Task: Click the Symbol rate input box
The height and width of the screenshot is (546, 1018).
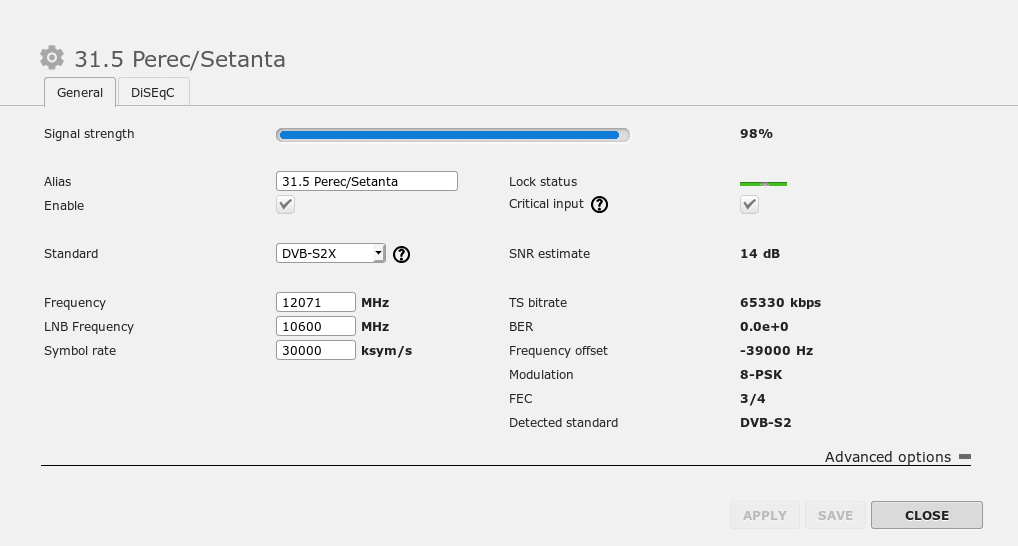Action: coord(315,350)
